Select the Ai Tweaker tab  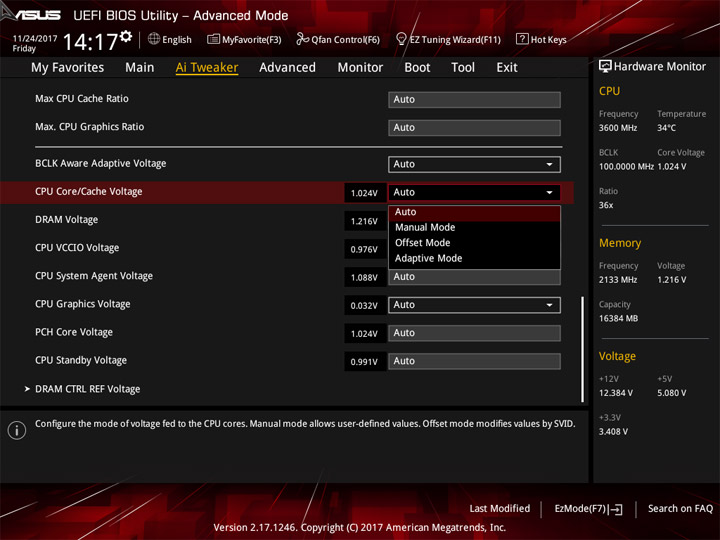tap(207, 68)
